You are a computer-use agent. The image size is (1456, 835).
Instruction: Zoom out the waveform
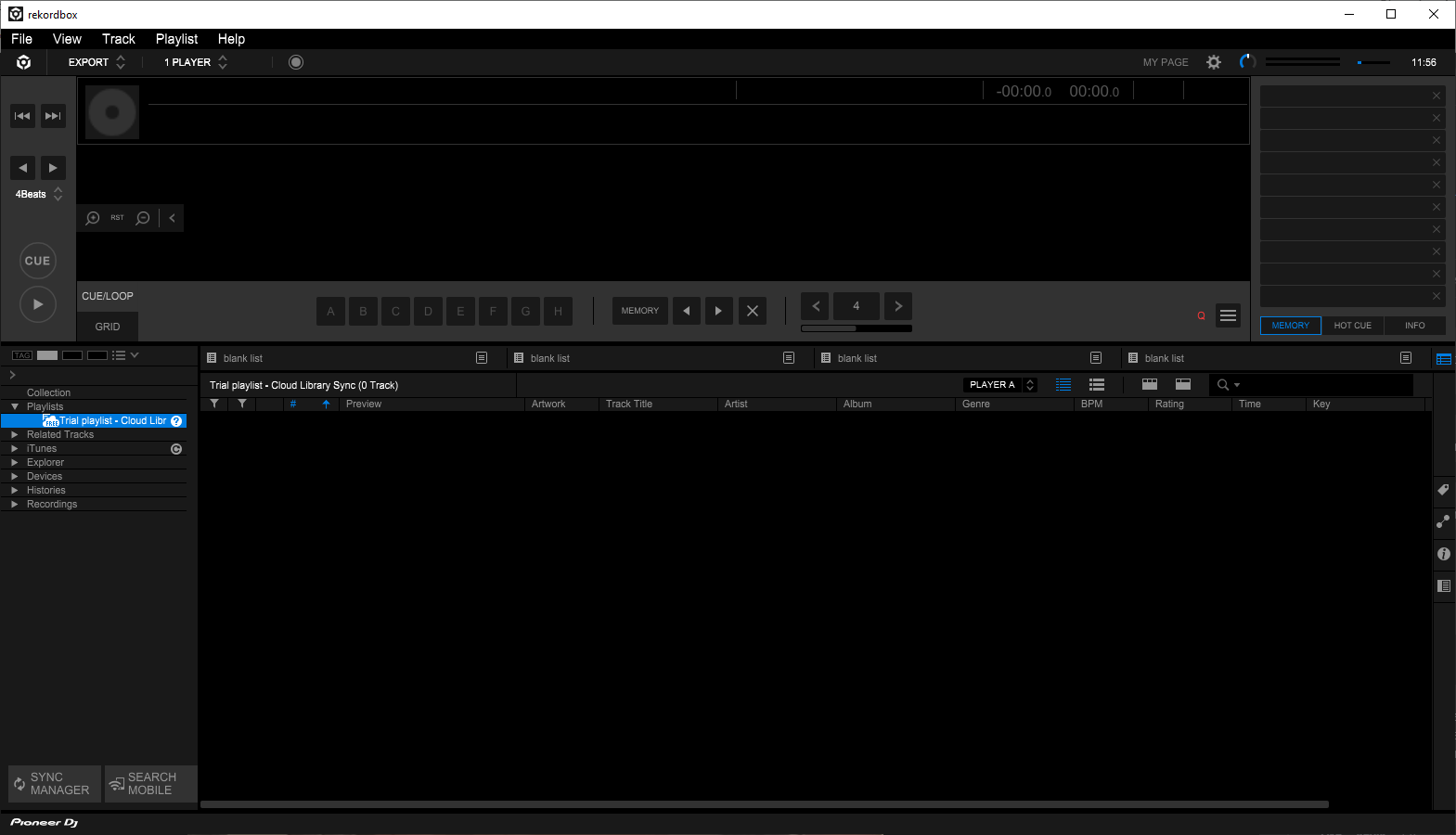(x=143, y=218)
